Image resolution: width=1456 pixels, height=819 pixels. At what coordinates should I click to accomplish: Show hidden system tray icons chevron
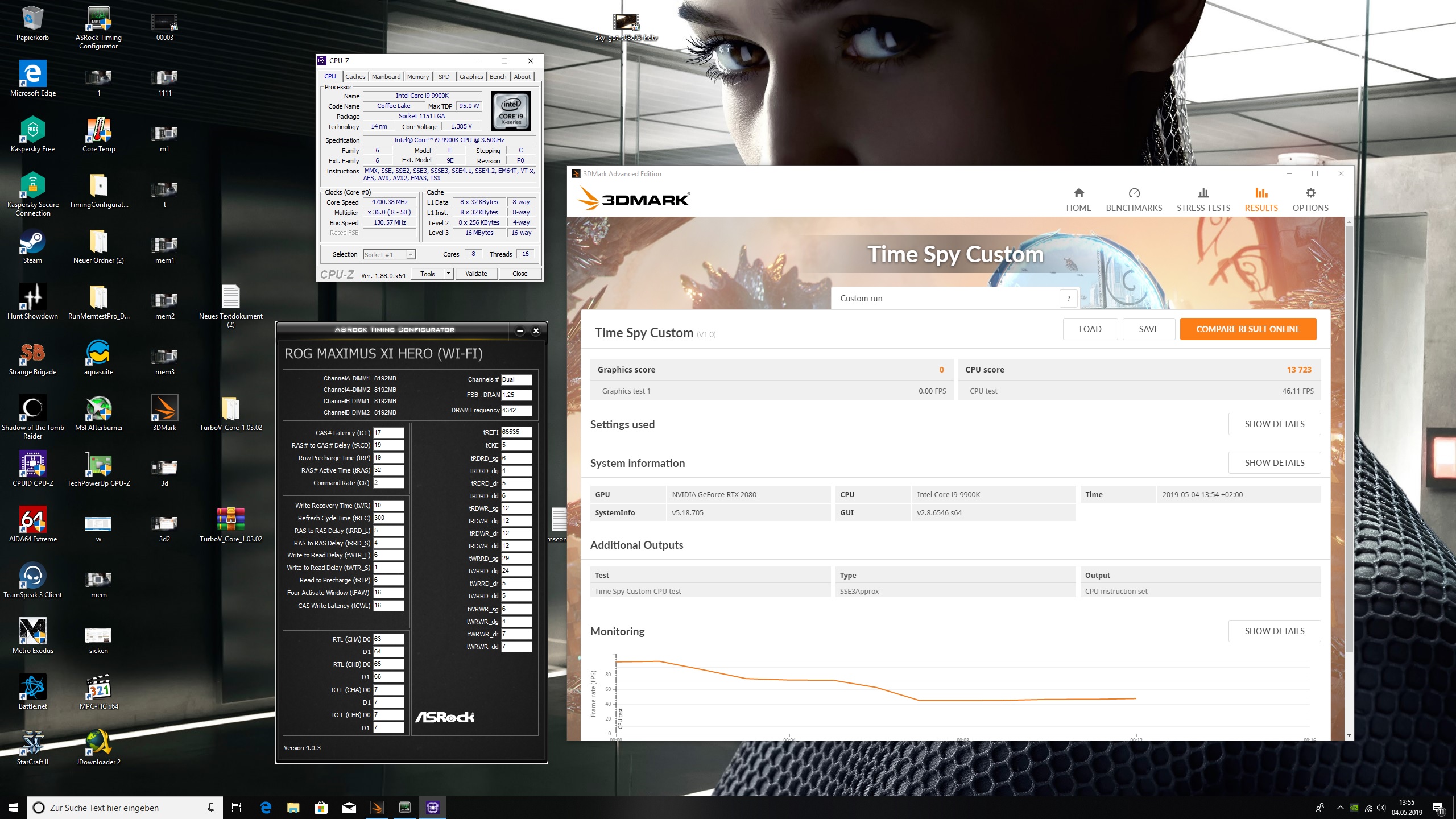coord(1340,808)
